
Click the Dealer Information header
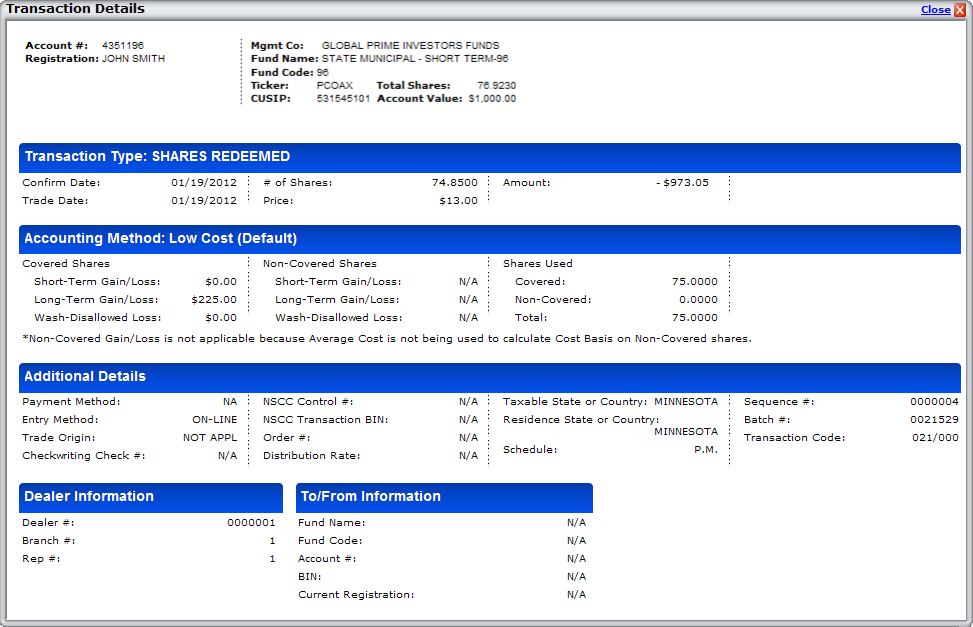[x=151, y=497]
